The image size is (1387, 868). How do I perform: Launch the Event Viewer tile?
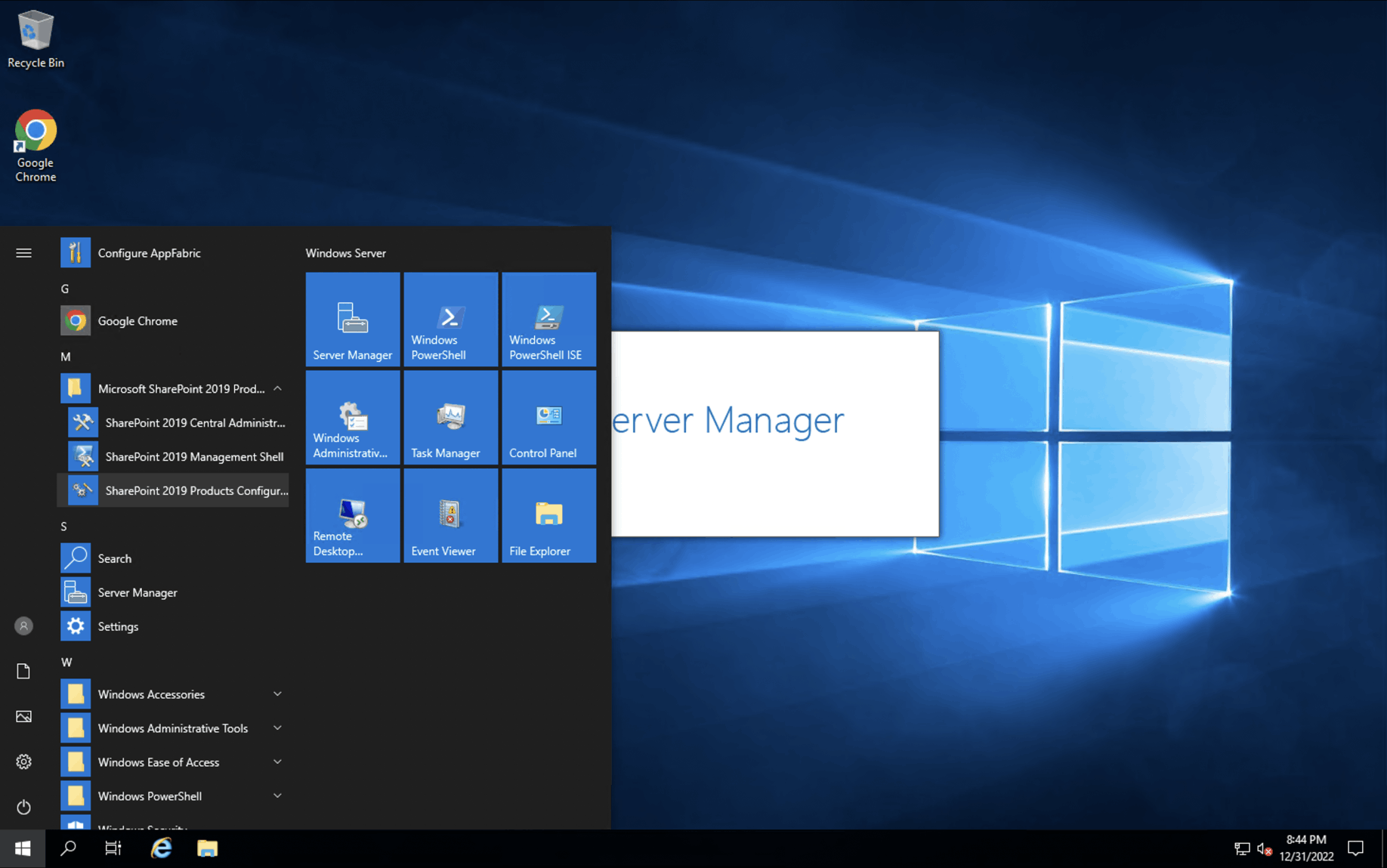(x=451, y=516)
